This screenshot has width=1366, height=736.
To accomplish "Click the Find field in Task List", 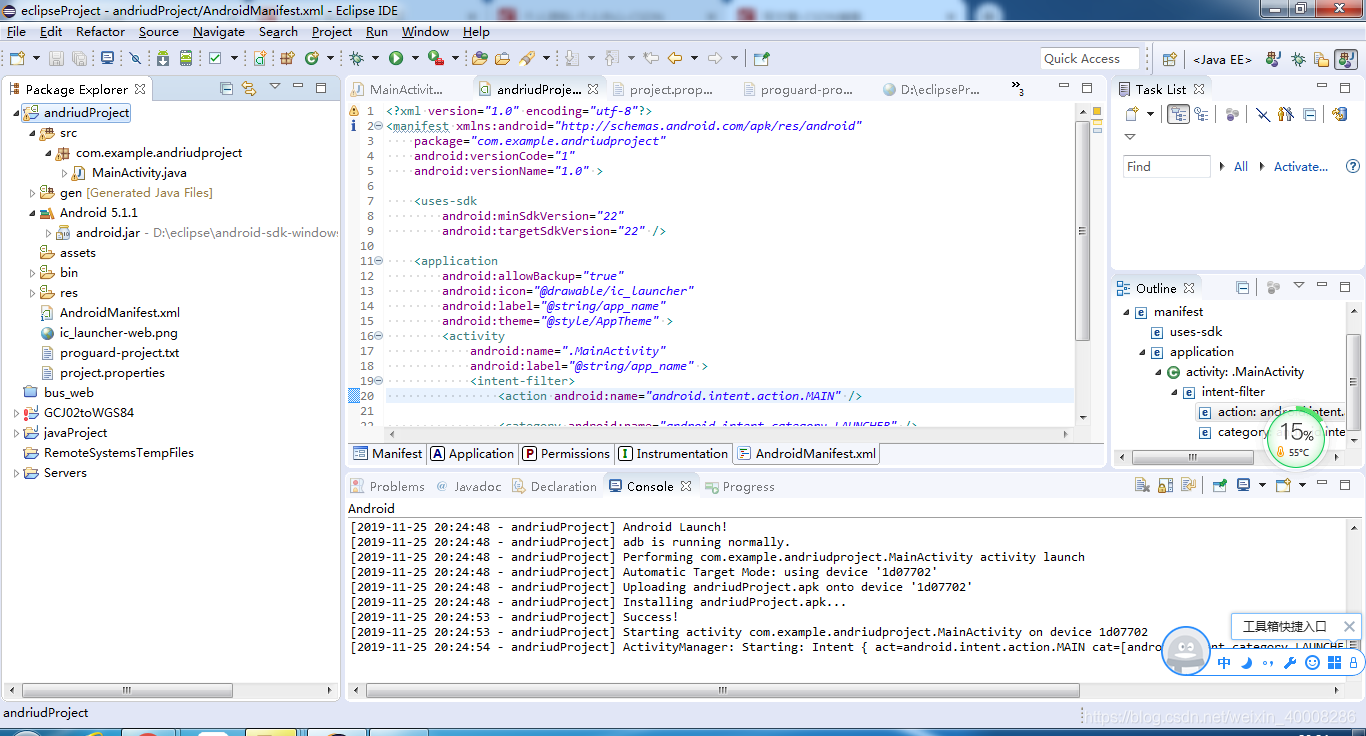I will pos(1166,167).
